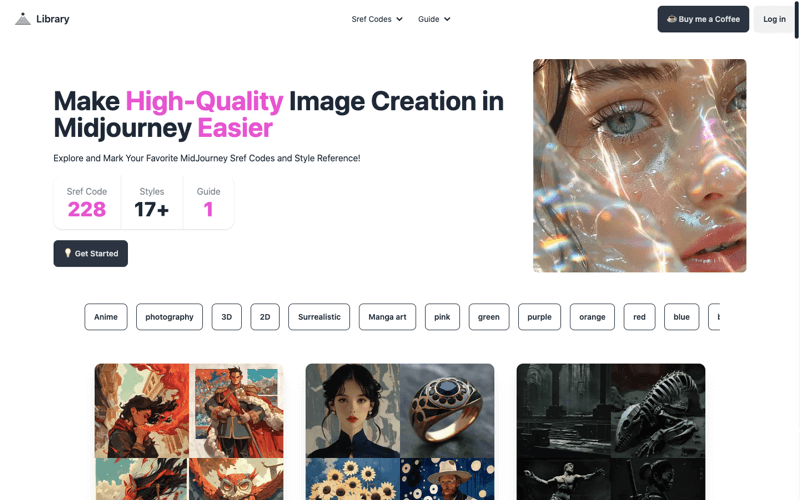
Task: Choose the 3D style tag
Action: coord(227,317)
